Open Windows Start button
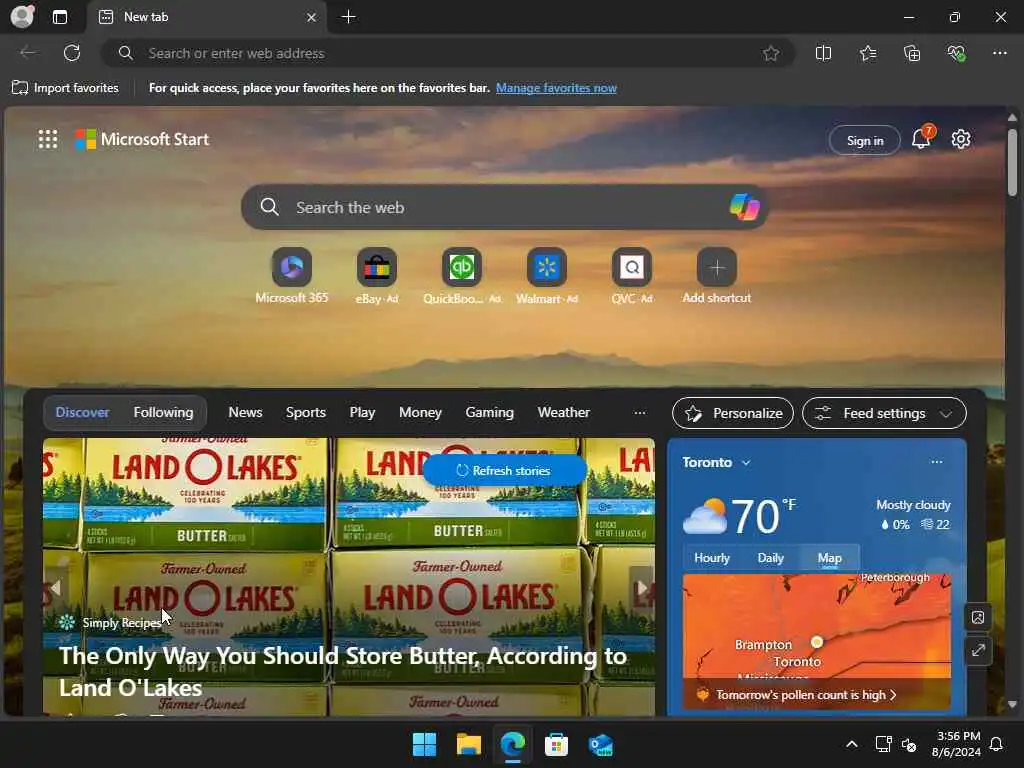The width and height of the screenshot is (1024, 768). click(x=424, y=744)
